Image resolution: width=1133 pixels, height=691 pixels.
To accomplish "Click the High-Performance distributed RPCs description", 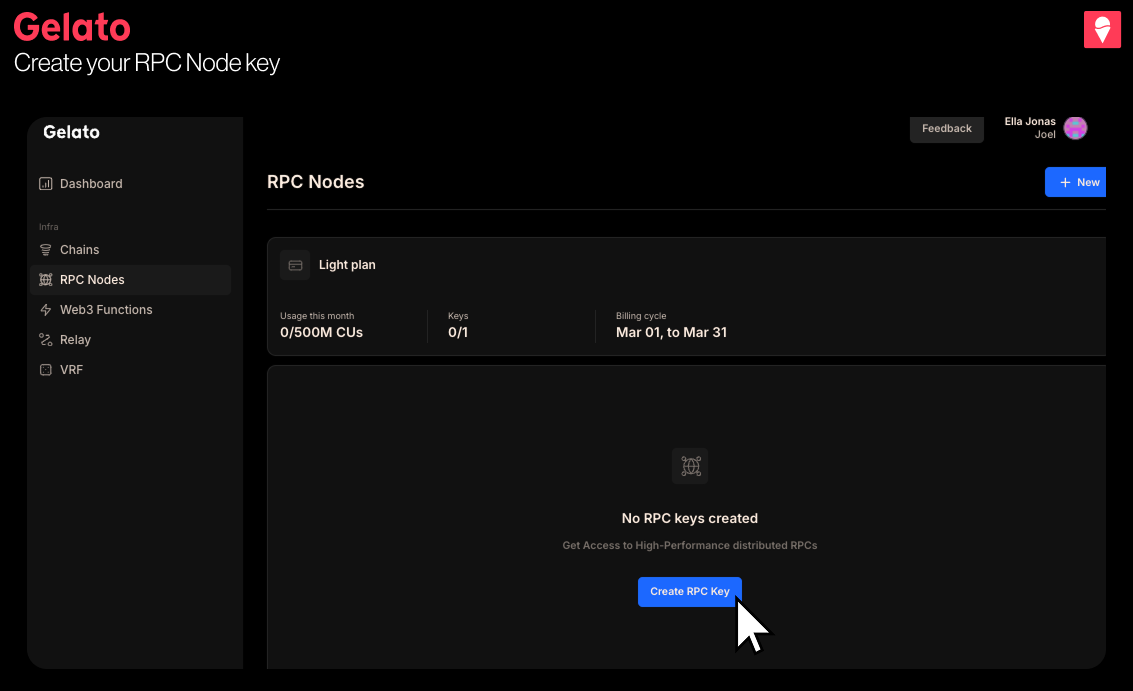I will click(690, 546).
